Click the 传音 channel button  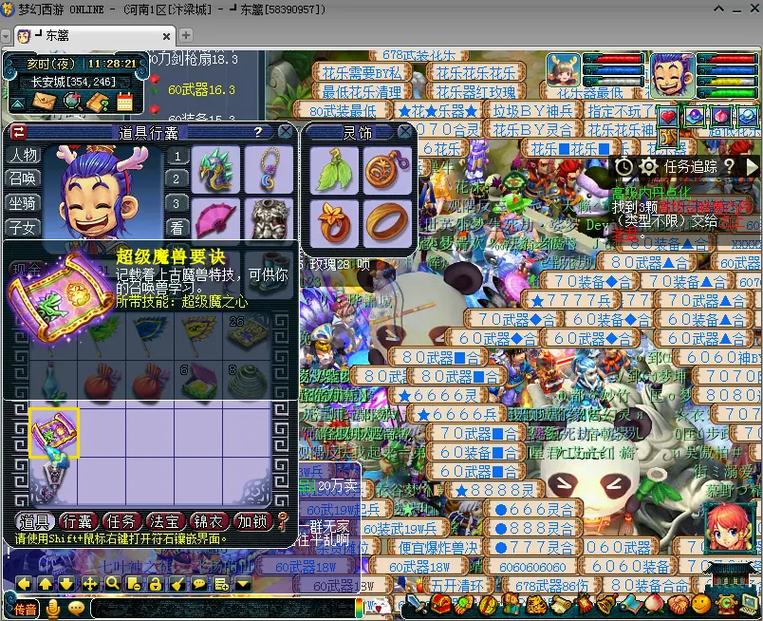coord(25,609)
